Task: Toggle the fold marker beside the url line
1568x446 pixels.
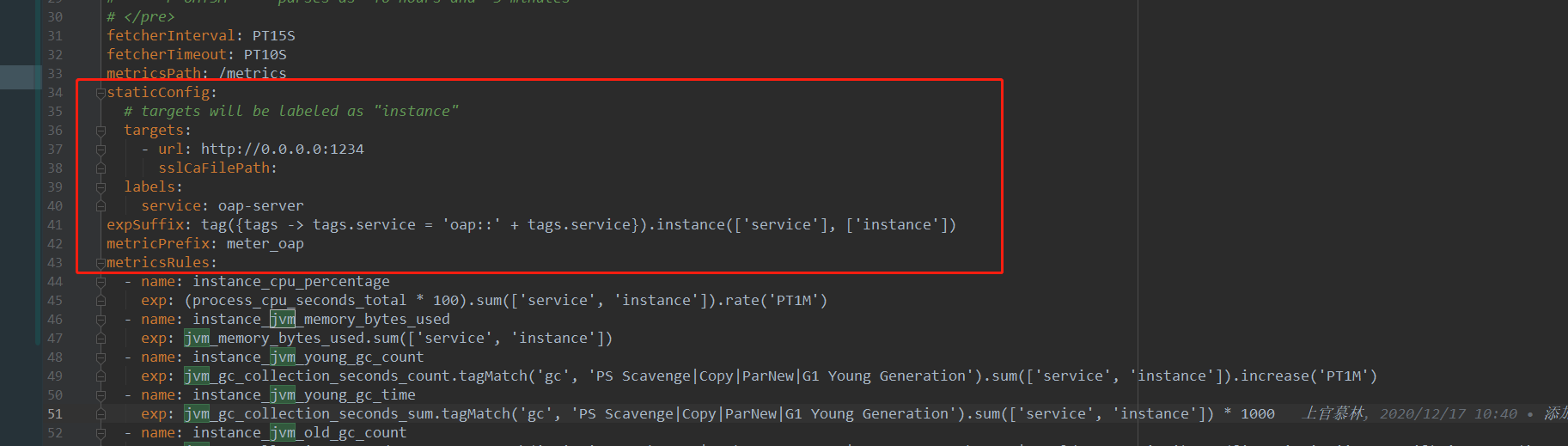Action: (101, 150)
